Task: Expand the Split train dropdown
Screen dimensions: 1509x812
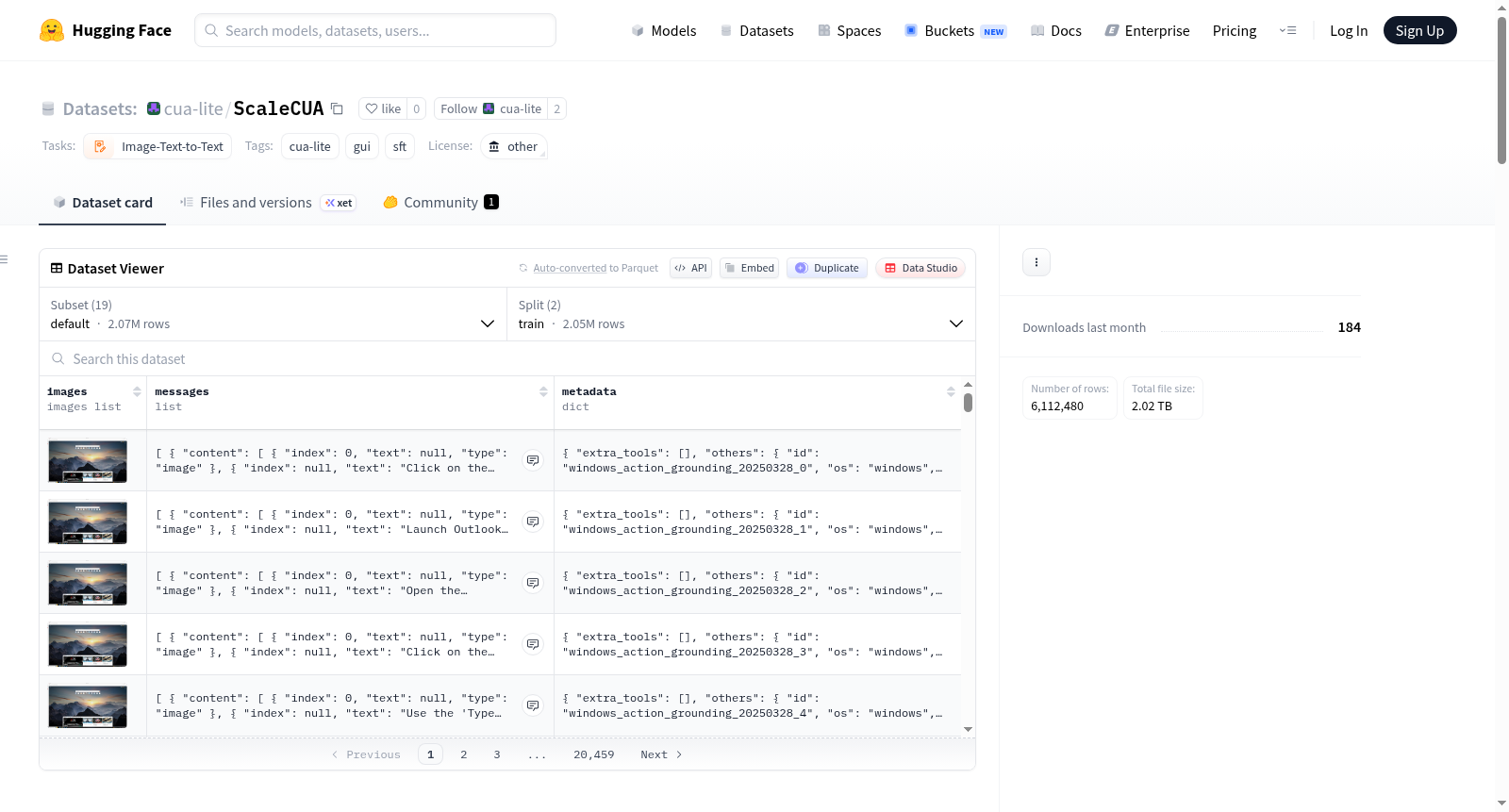Action: [x=740, y=314]
